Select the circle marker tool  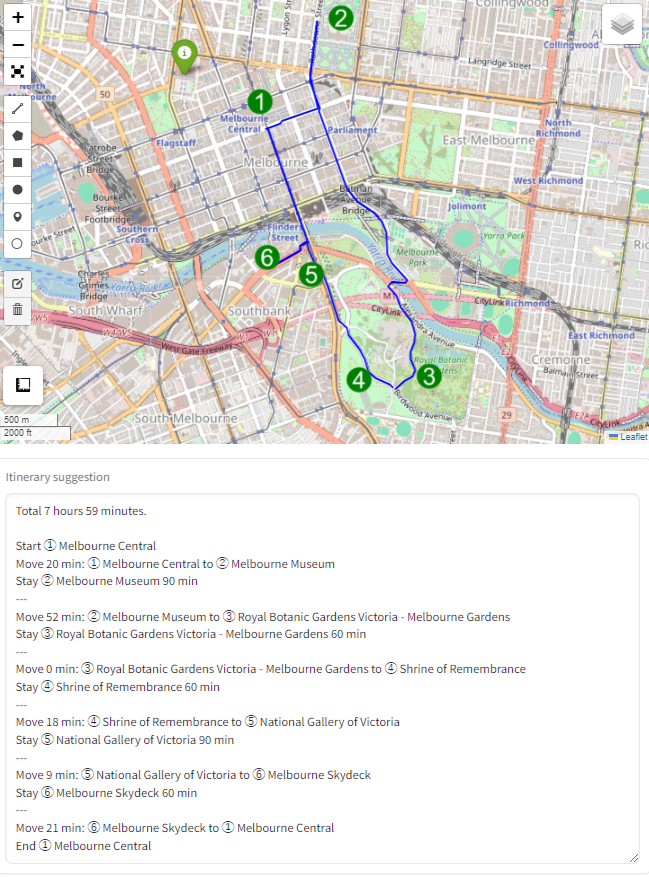tap(18, 244)
